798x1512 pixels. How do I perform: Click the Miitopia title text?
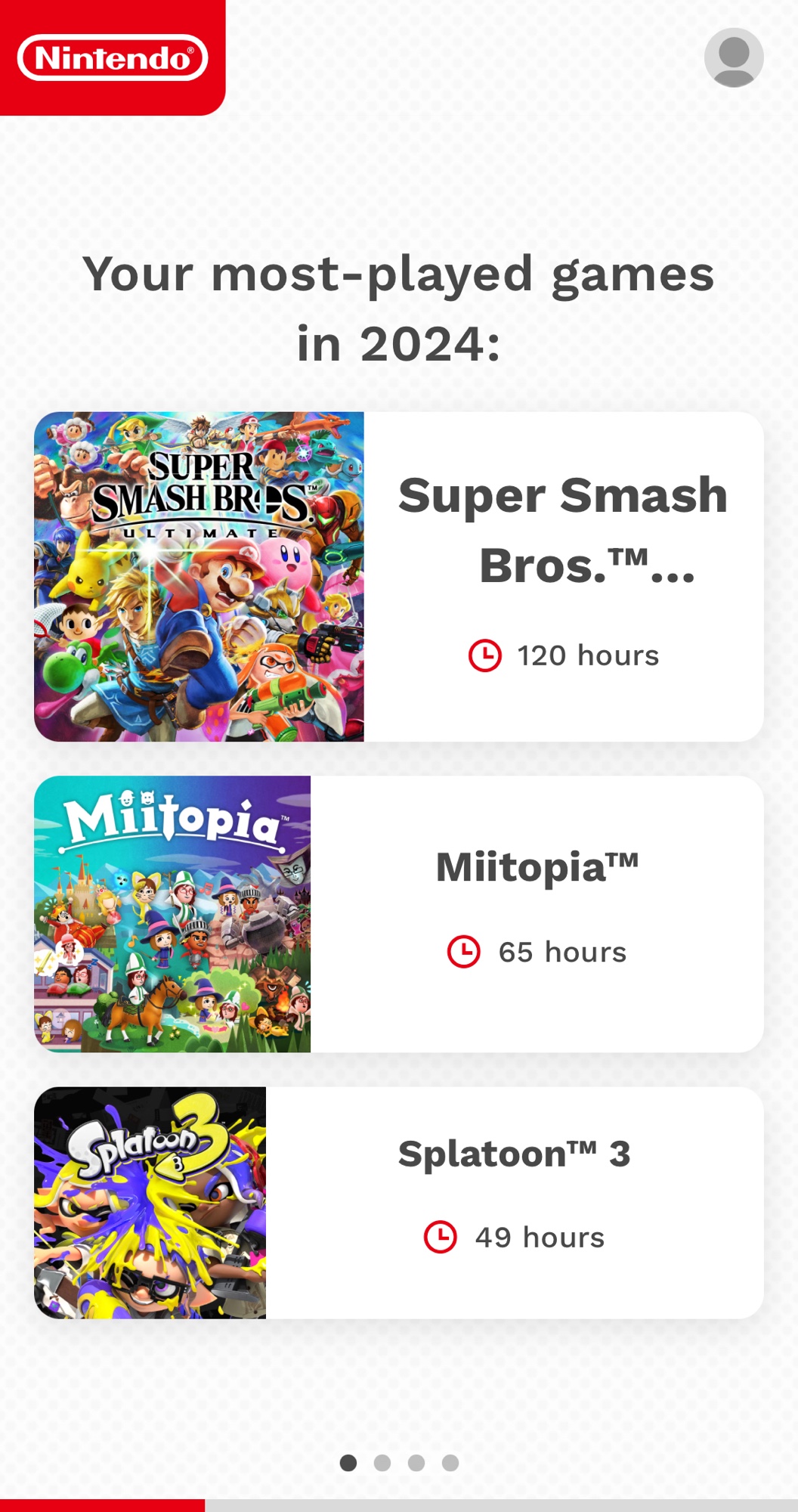537,866
